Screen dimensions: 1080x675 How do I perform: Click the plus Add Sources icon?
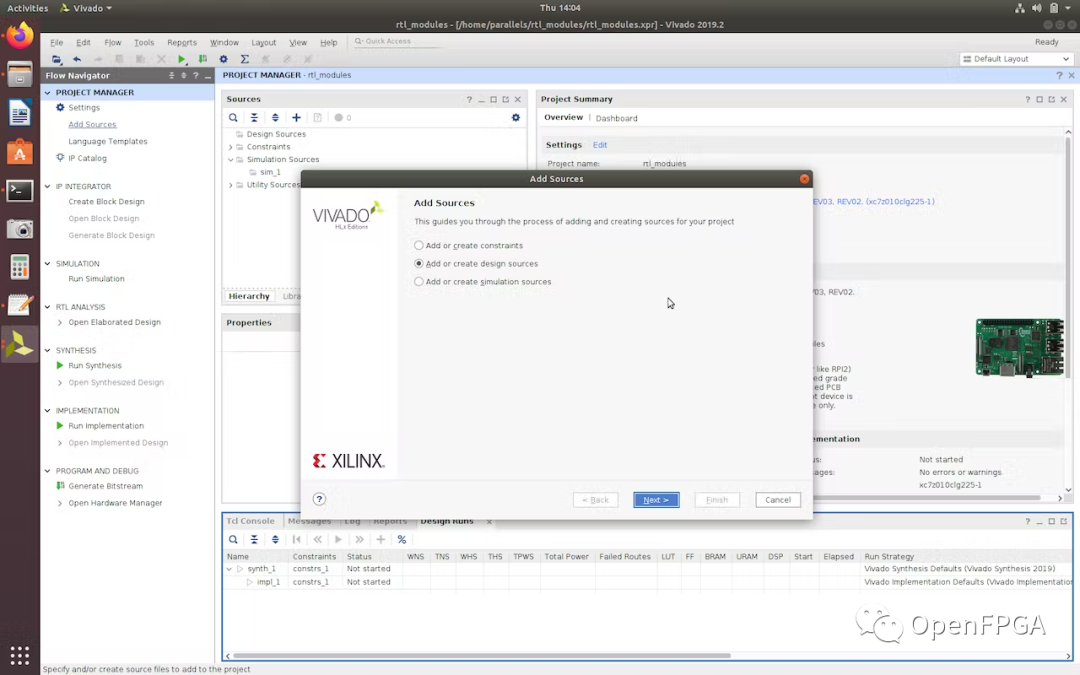click(296, 118)
